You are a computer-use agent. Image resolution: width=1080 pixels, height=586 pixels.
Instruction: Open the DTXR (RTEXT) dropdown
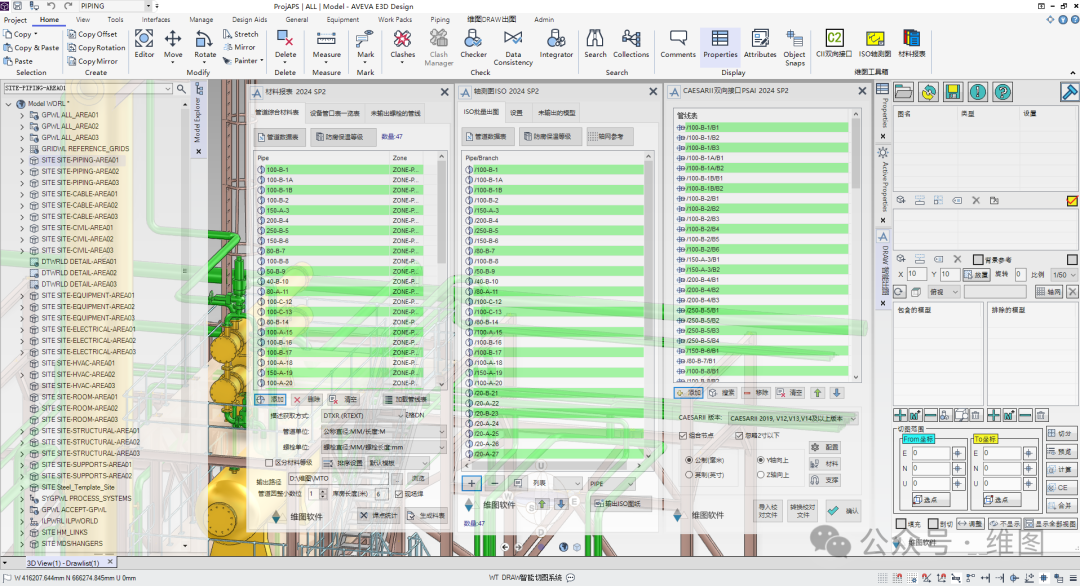[x=364, y=416]
